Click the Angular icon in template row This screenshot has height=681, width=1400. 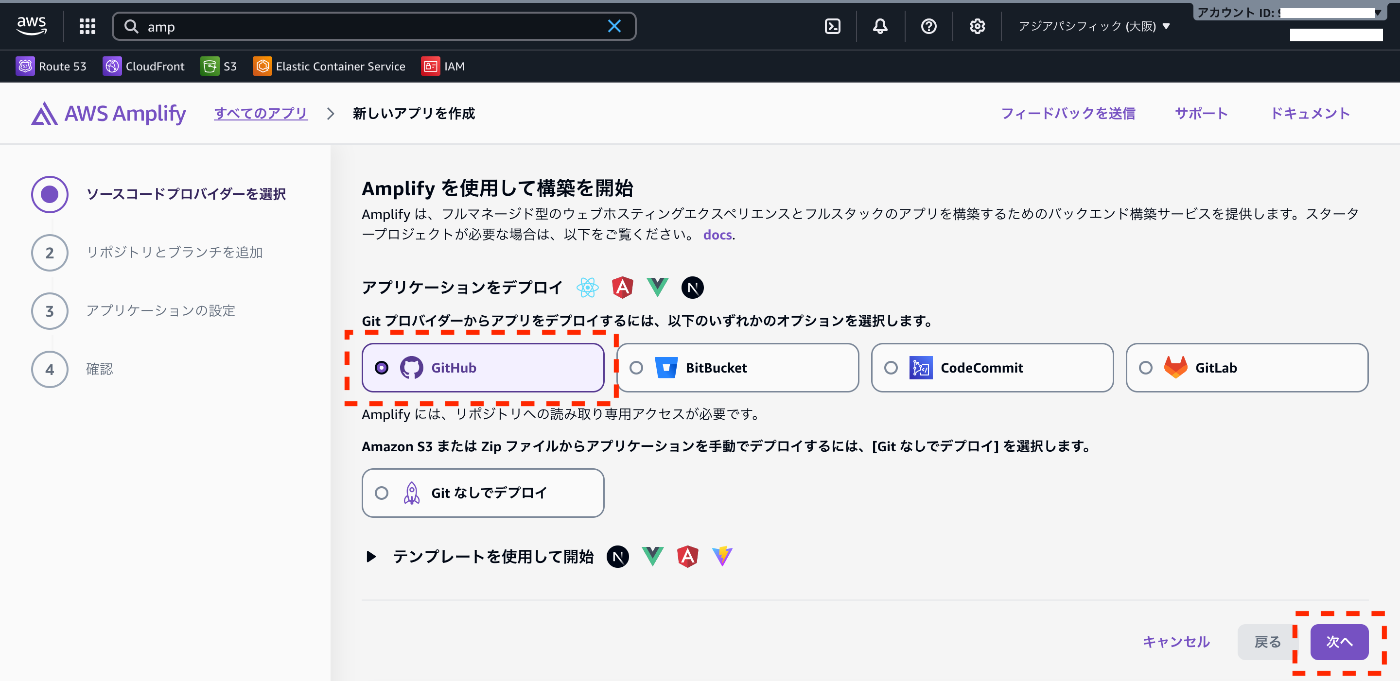(x=687, y=557)
